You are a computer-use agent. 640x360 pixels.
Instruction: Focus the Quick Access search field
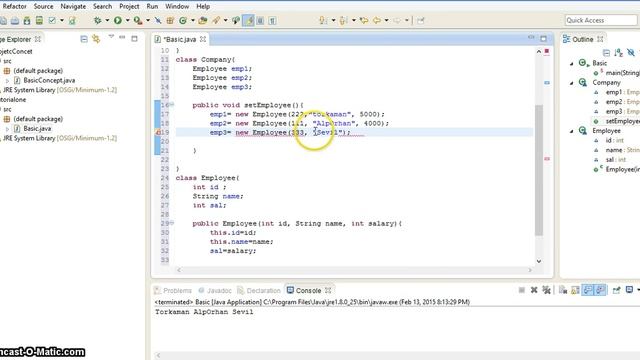click(600, 20)
